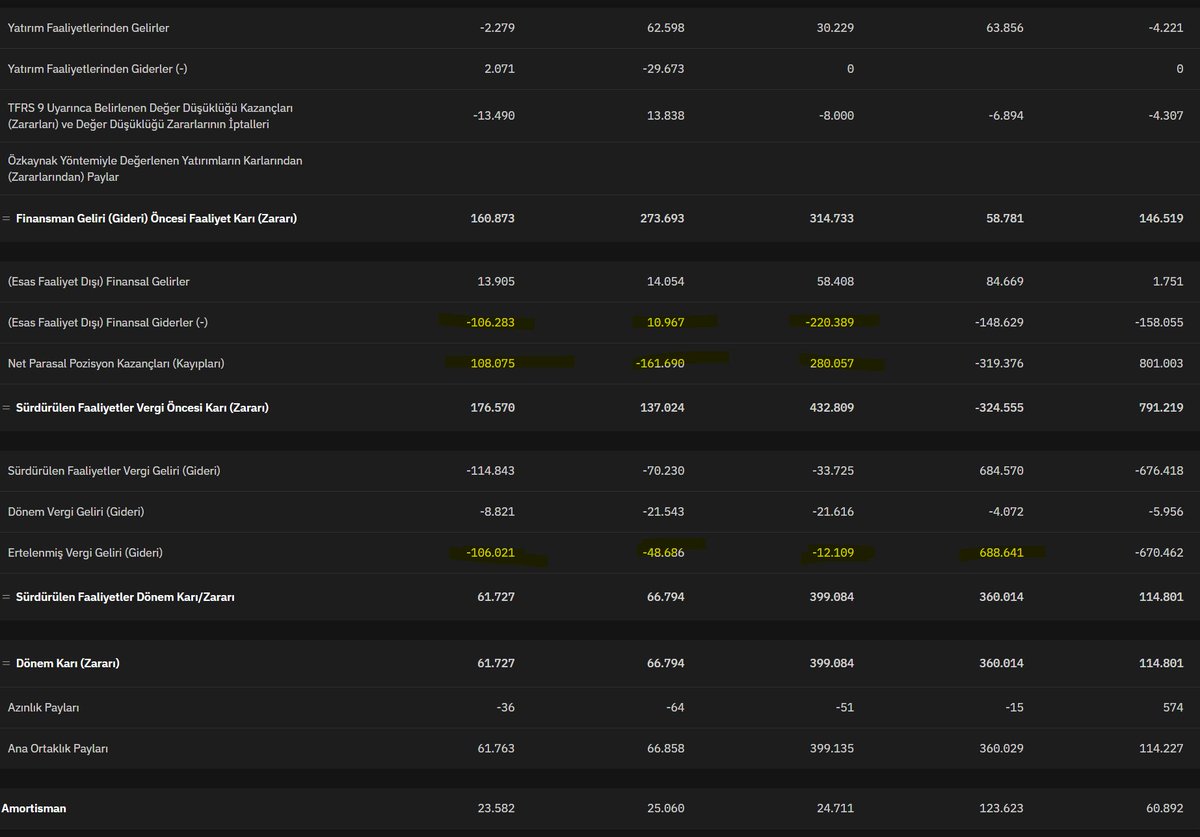
Task: Click the value -13.490
Action: click(494, 116)
